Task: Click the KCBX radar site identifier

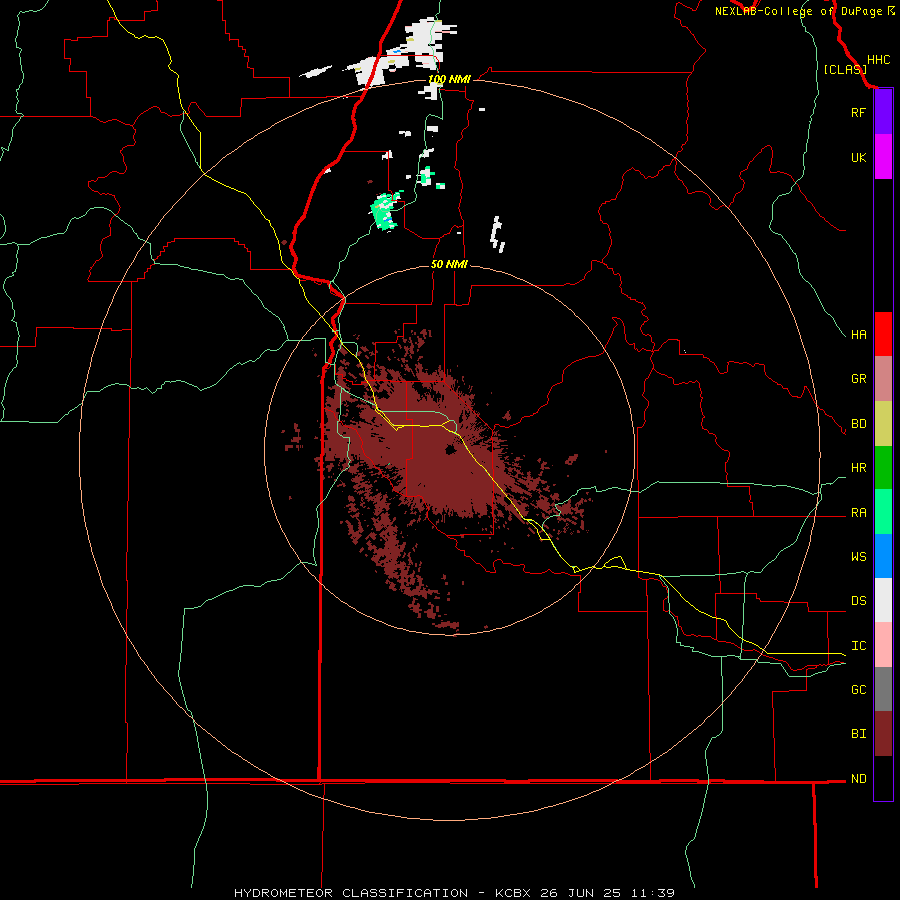Action: [513, 893]
